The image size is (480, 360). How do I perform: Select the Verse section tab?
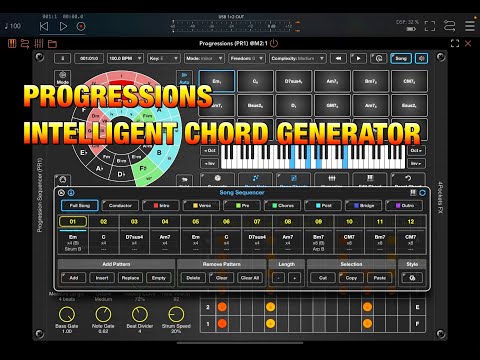coord(202,205)
